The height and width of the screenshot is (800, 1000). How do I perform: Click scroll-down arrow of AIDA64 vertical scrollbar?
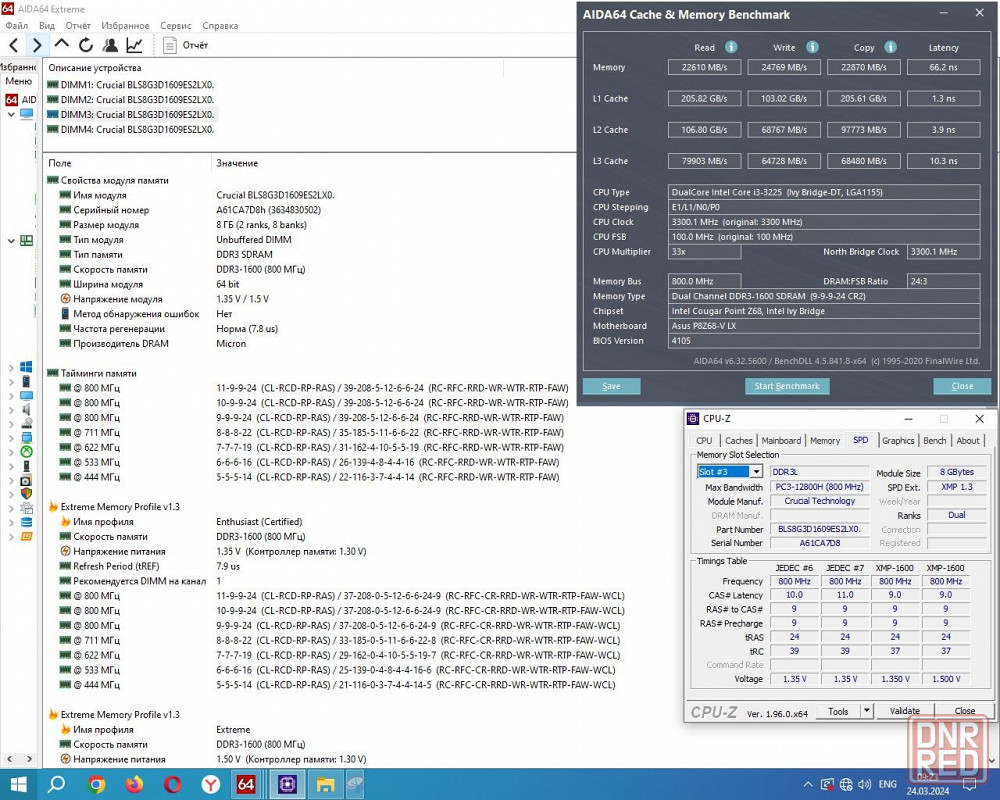992,760
